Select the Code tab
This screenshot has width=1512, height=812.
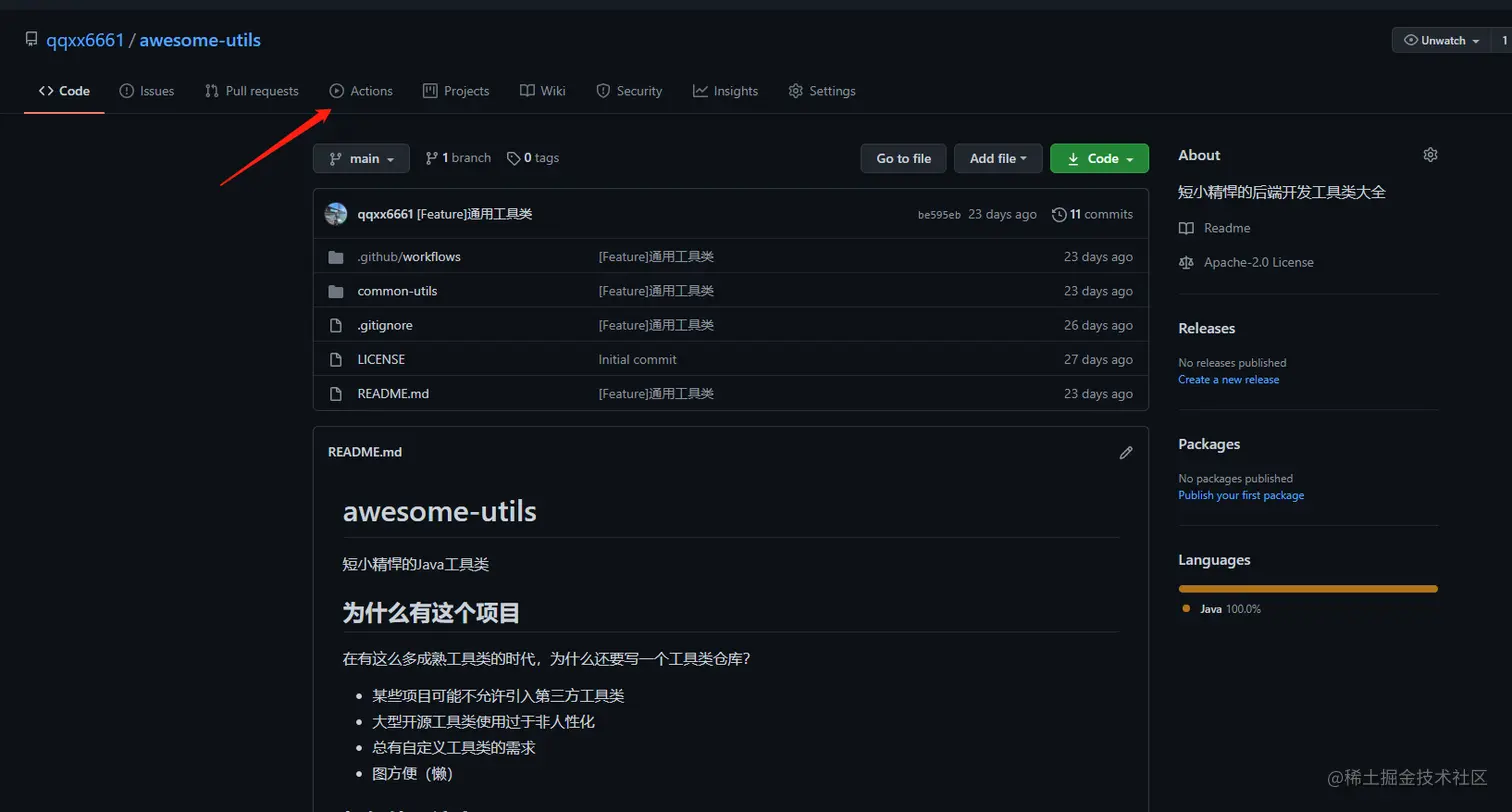pyautogui.click(x=65, y=91)
